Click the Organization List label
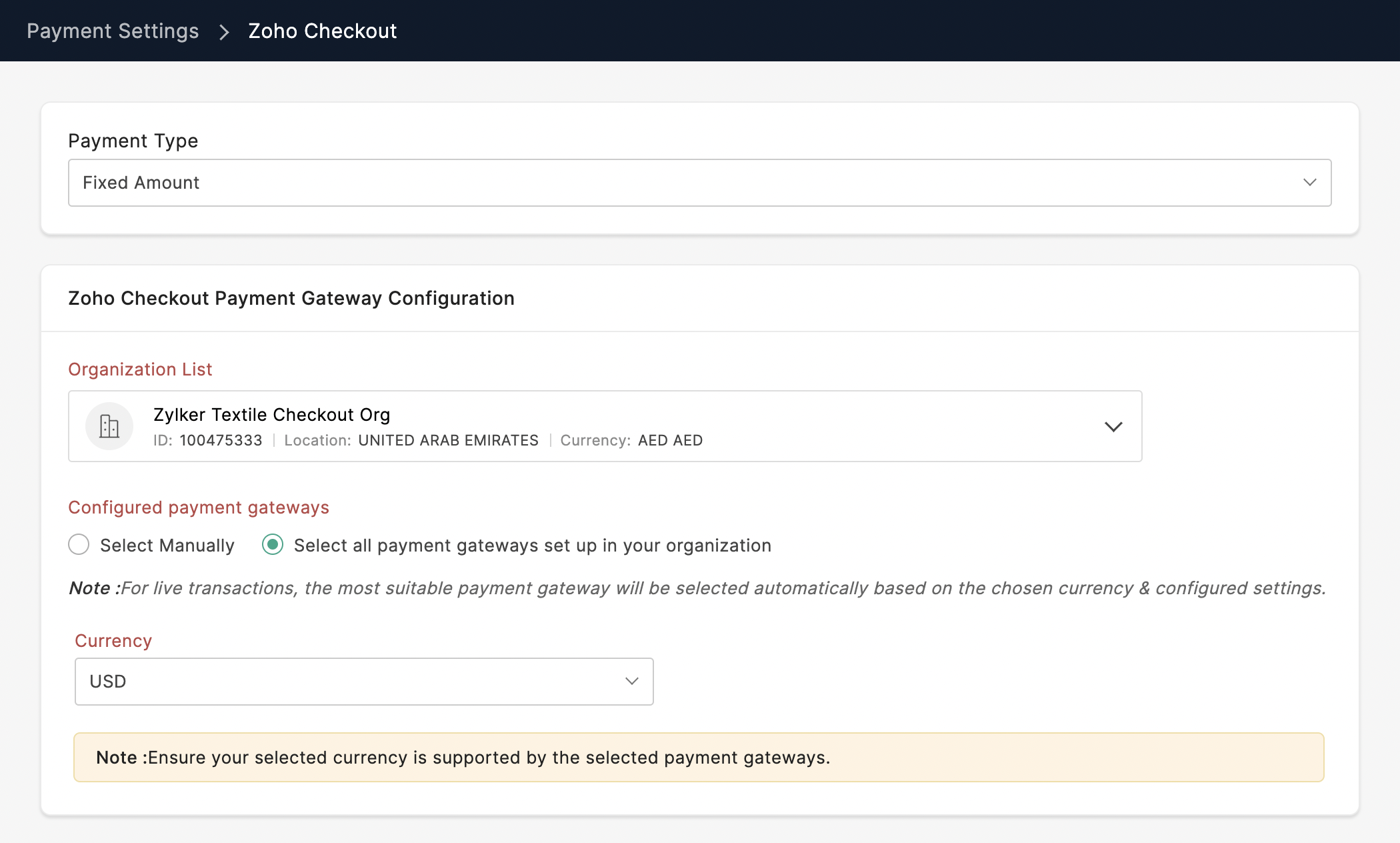 tap(140, 369)
